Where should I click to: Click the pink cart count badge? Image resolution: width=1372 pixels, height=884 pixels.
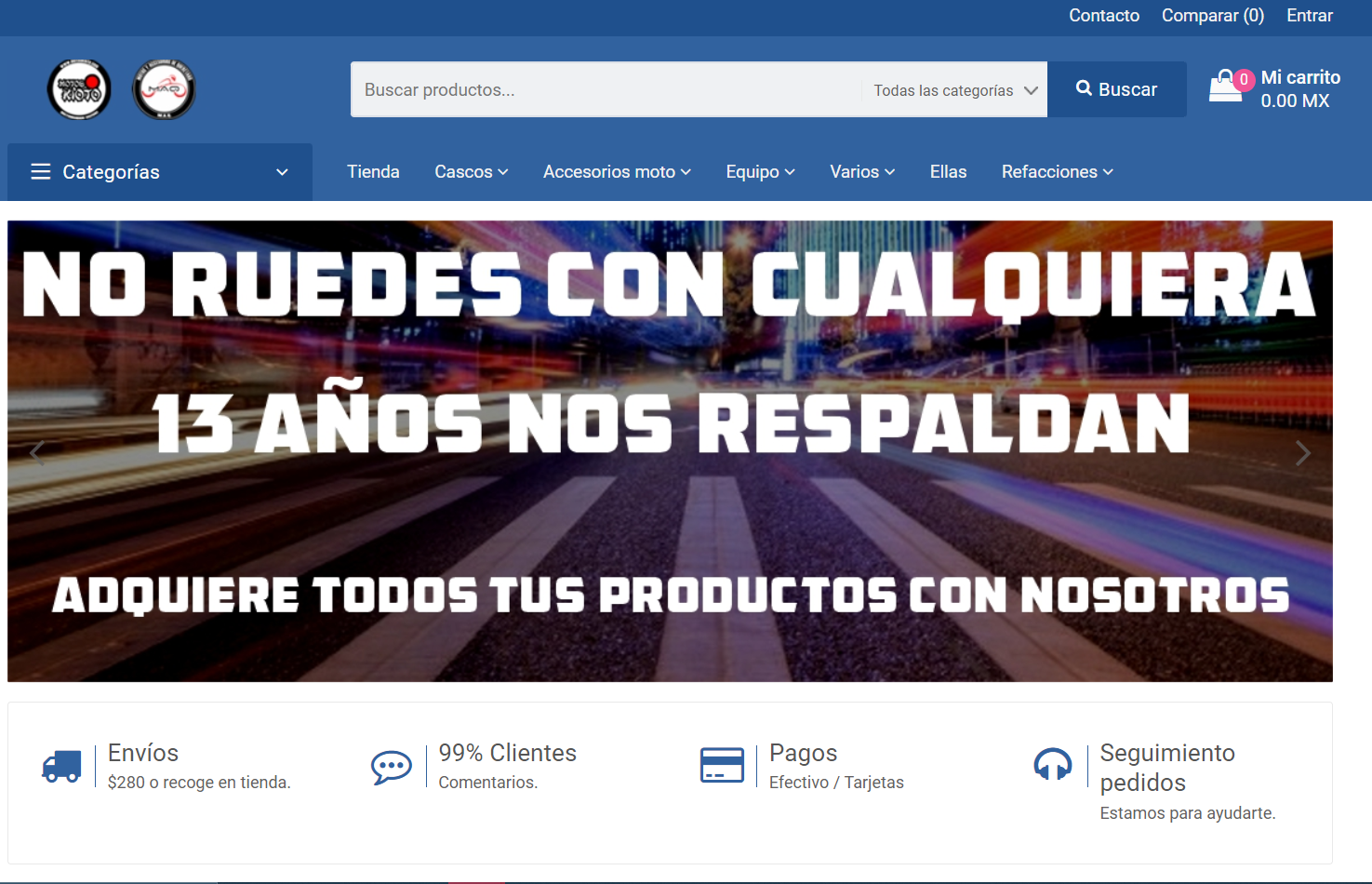[x=1244, y=79]
